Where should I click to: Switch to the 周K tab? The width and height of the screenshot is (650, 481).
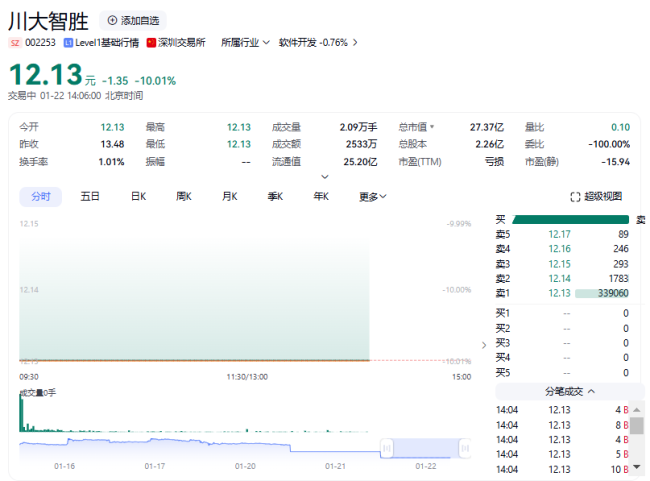point(184,197)
